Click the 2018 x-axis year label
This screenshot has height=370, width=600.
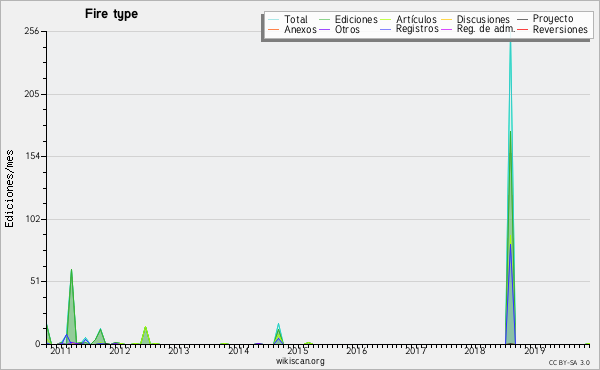tap(475, 351)
